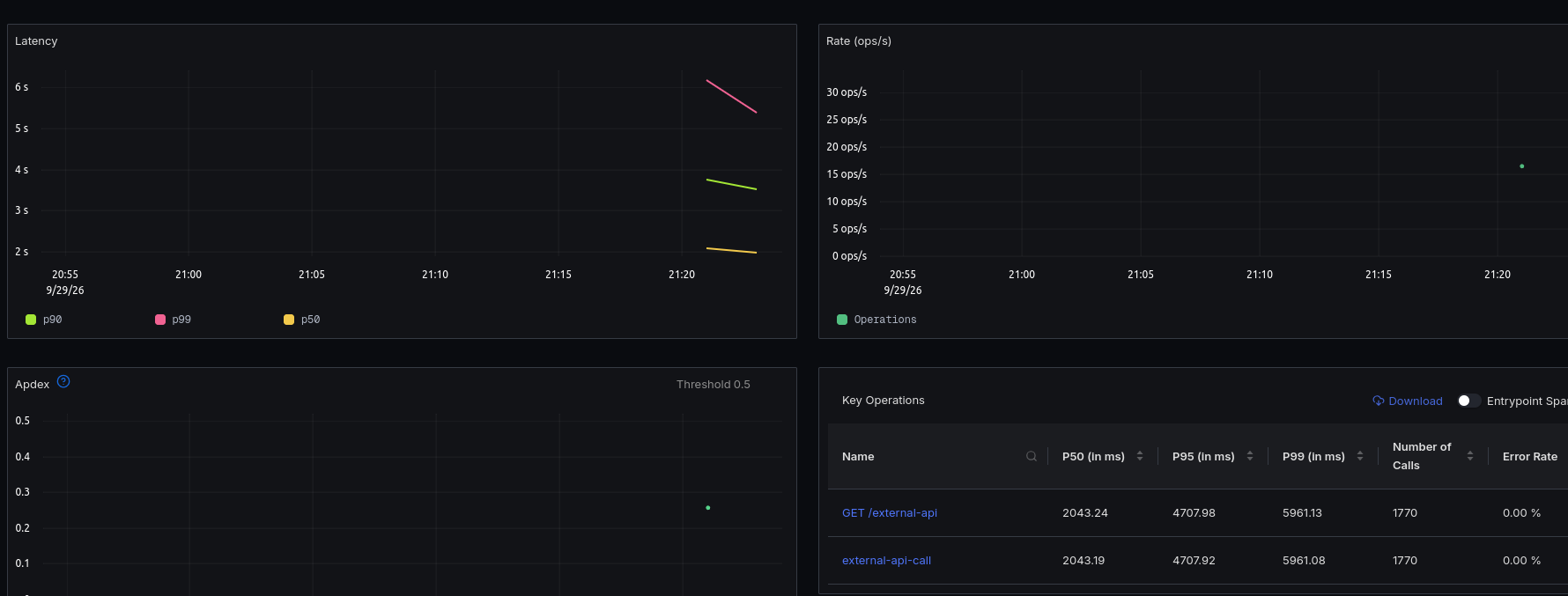Open the external-api-call operation
This screenshot has height=596, width=1568.
tap(886, 560)
